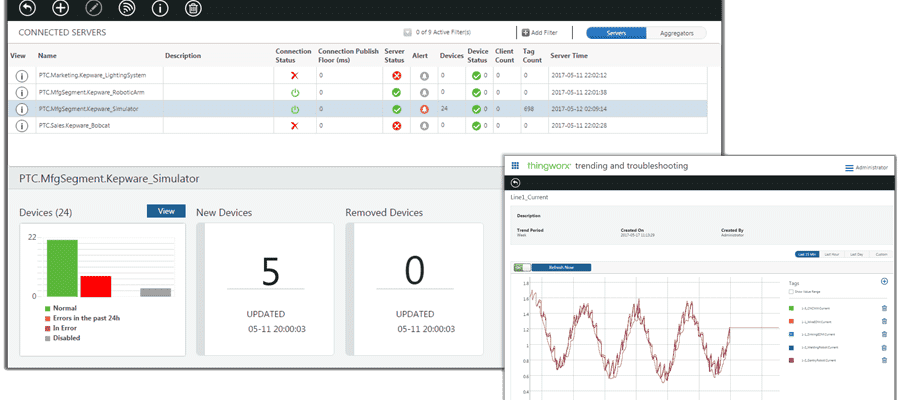Click server time 2017-05-12 02:09:14
This screenshot has width=900, height=400.
579,108
